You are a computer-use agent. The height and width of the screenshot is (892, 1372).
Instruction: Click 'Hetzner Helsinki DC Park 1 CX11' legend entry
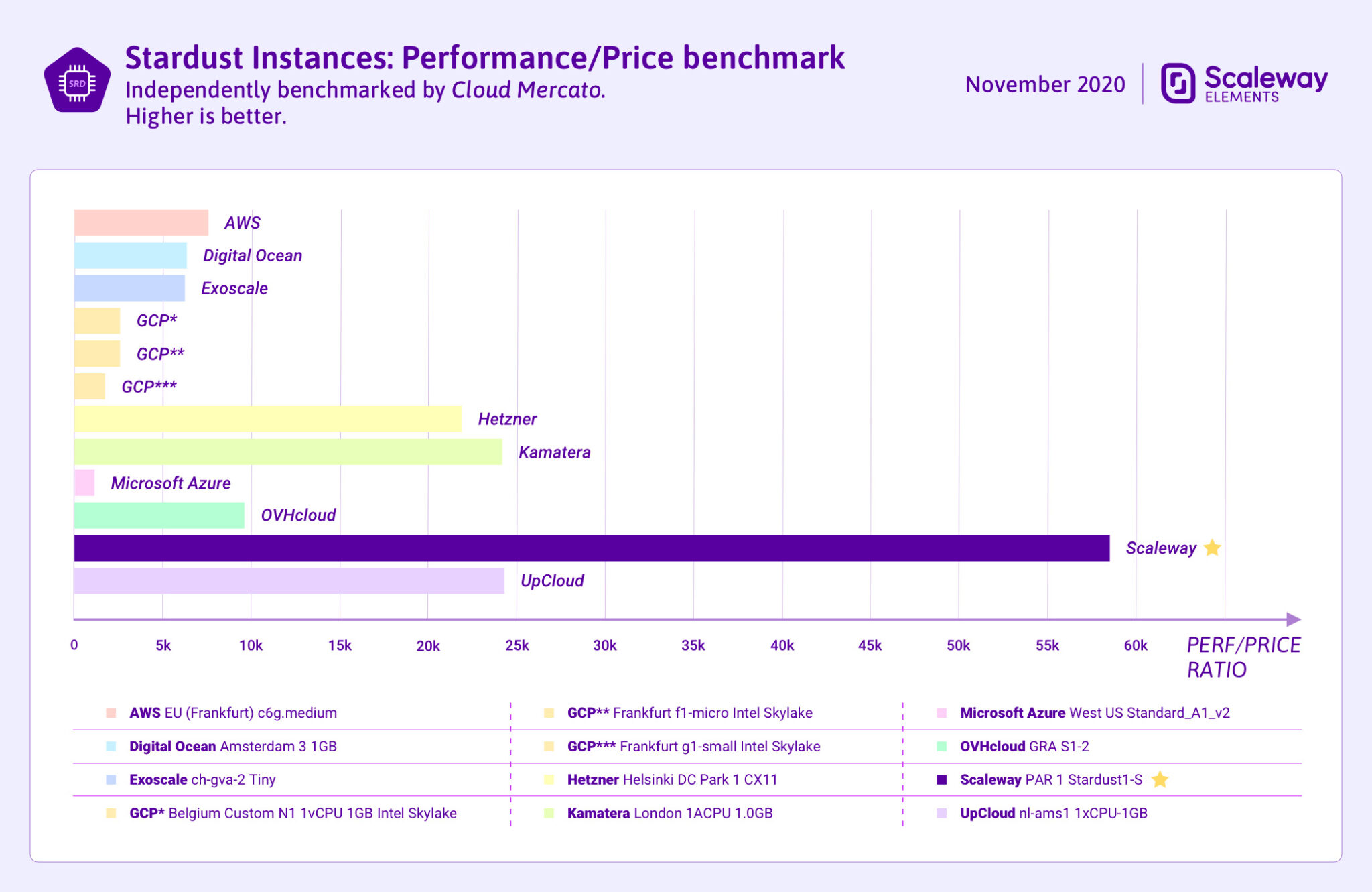click(x=672, y=779)
